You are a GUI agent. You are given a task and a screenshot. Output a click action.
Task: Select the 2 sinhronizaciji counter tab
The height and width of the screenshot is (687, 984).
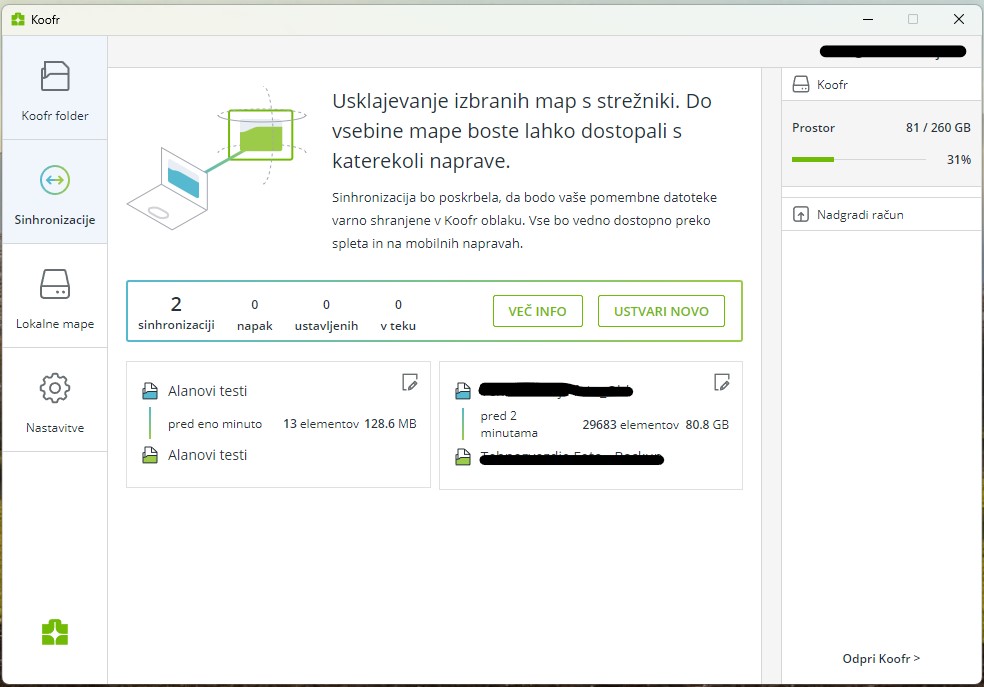(x=176, y=312)
